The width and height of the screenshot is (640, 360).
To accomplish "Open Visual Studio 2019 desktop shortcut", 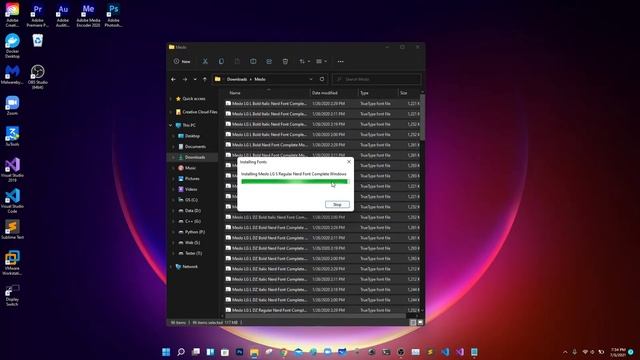I will (x=12, y=169).
